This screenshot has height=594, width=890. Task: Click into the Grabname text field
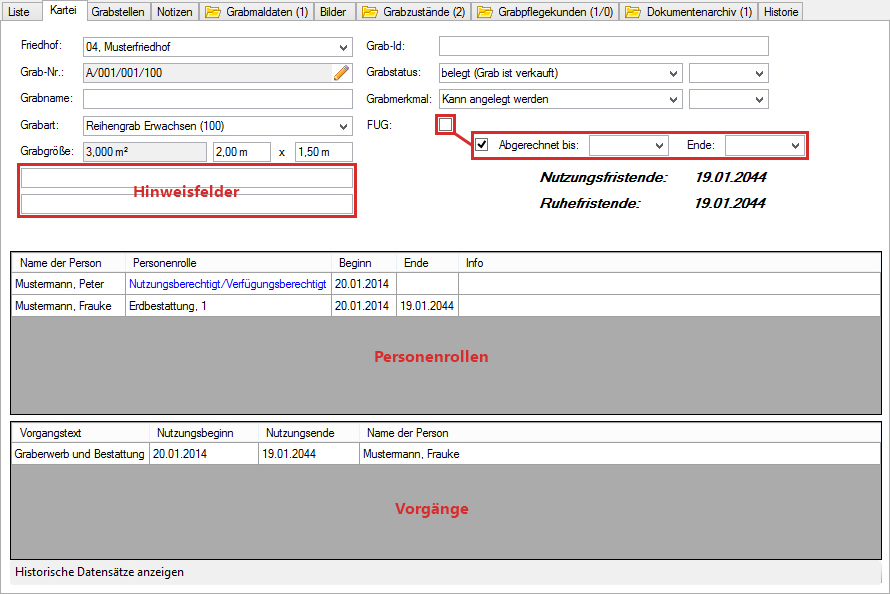(218, 99)
